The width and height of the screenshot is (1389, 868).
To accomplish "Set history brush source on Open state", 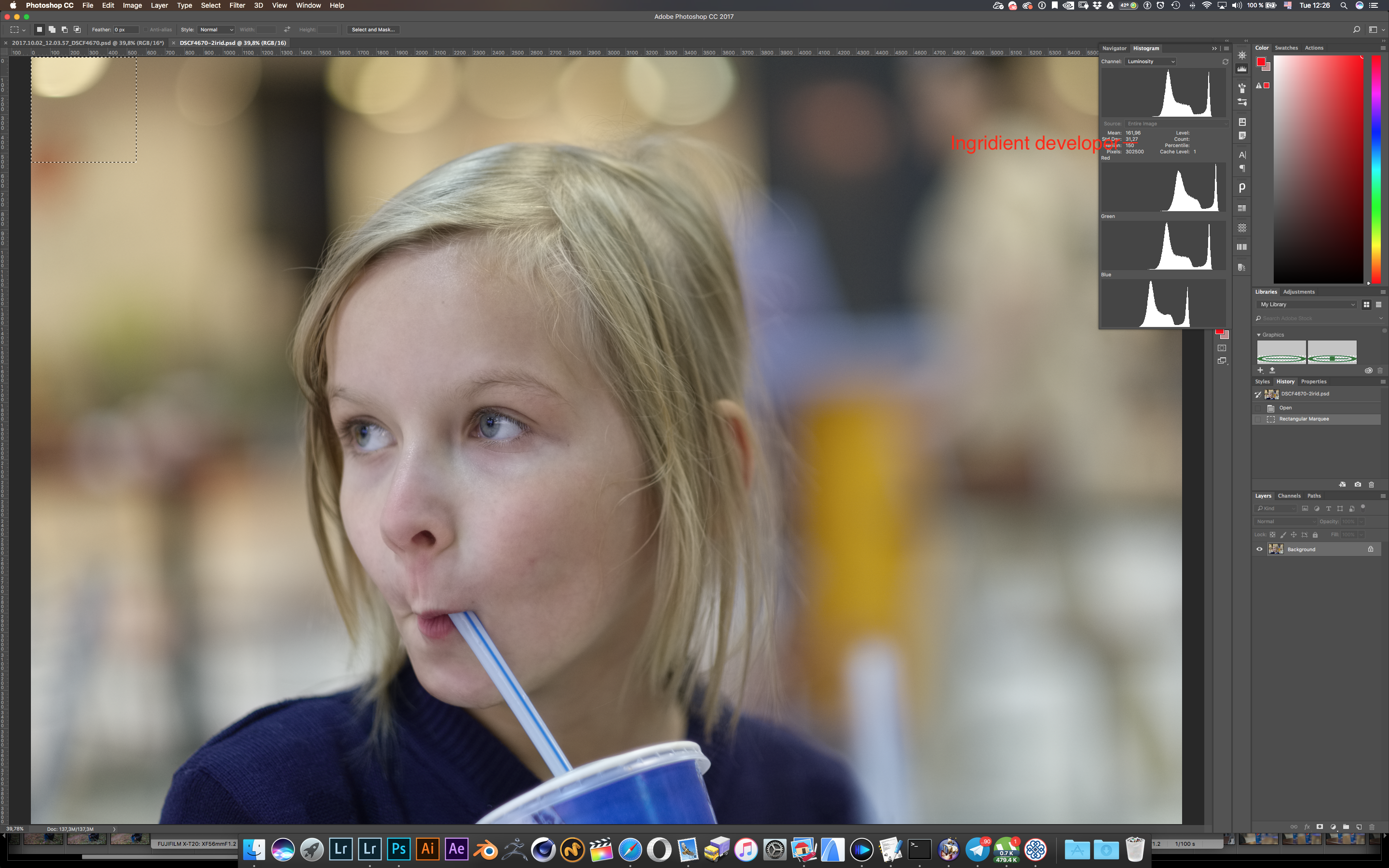I will coord(1258,408).
